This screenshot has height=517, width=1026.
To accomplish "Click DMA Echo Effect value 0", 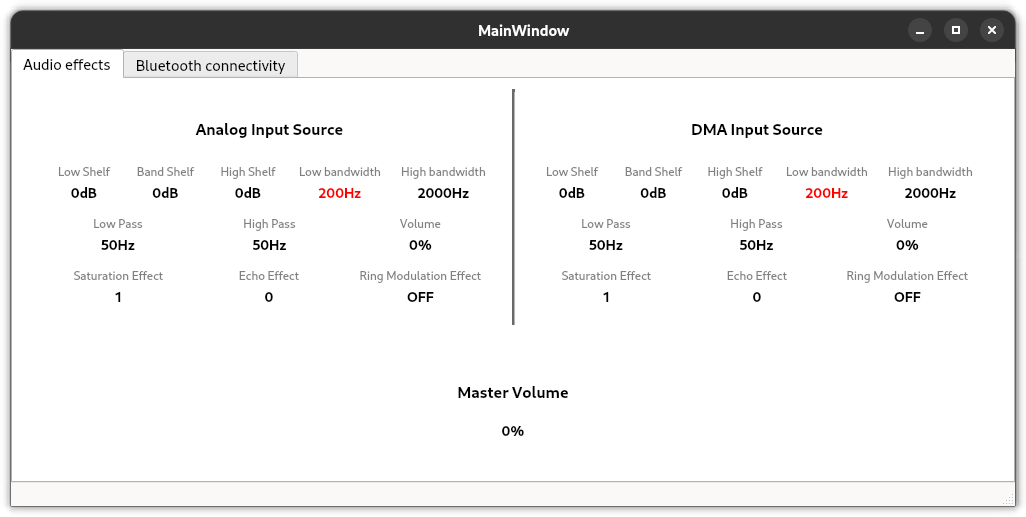I will point(757,297).
